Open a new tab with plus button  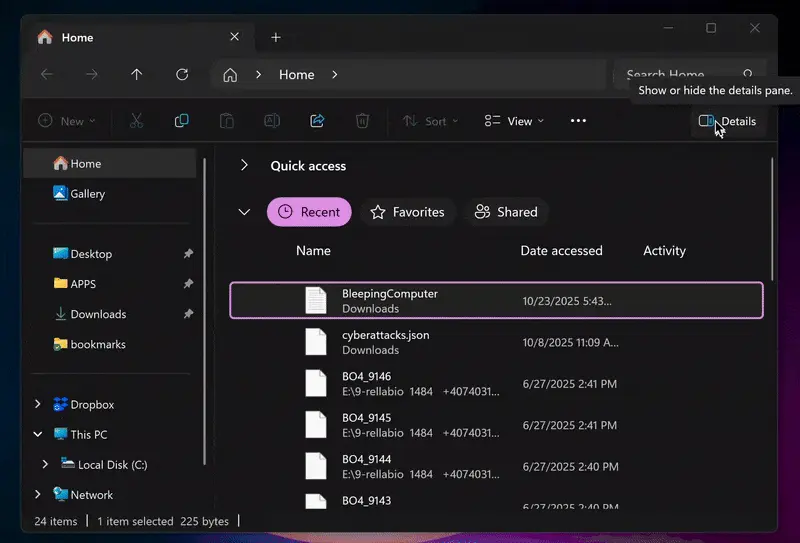coord(276,38)
